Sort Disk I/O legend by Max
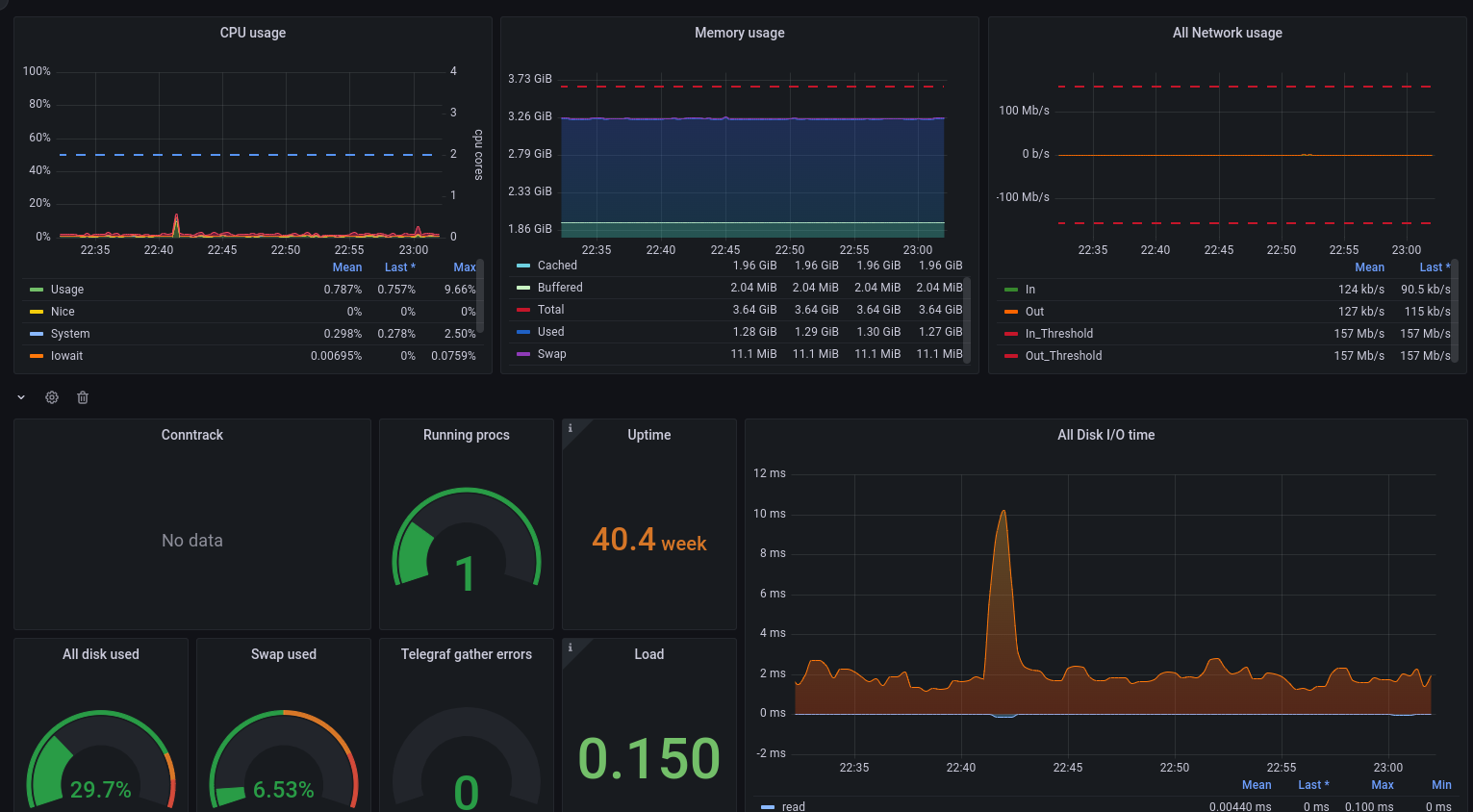Image resolution: width=1473 pixels, height=812 pixels. tap(1383, 785)
